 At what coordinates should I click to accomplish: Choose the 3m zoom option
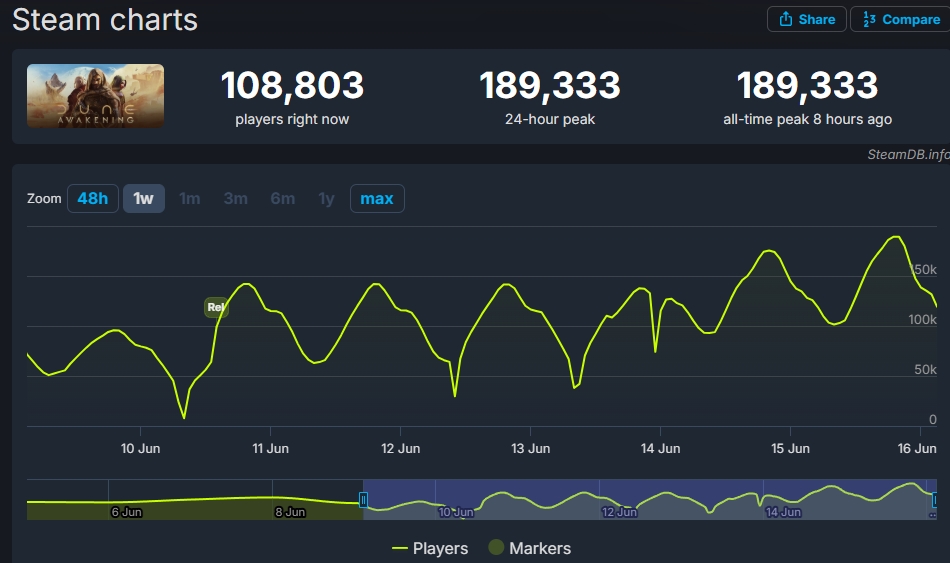click(x=236, y=198)
